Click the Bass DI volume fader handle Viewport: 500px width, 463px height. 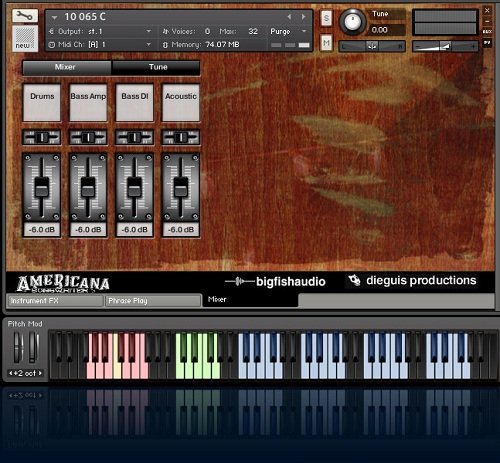click(134, 188)
